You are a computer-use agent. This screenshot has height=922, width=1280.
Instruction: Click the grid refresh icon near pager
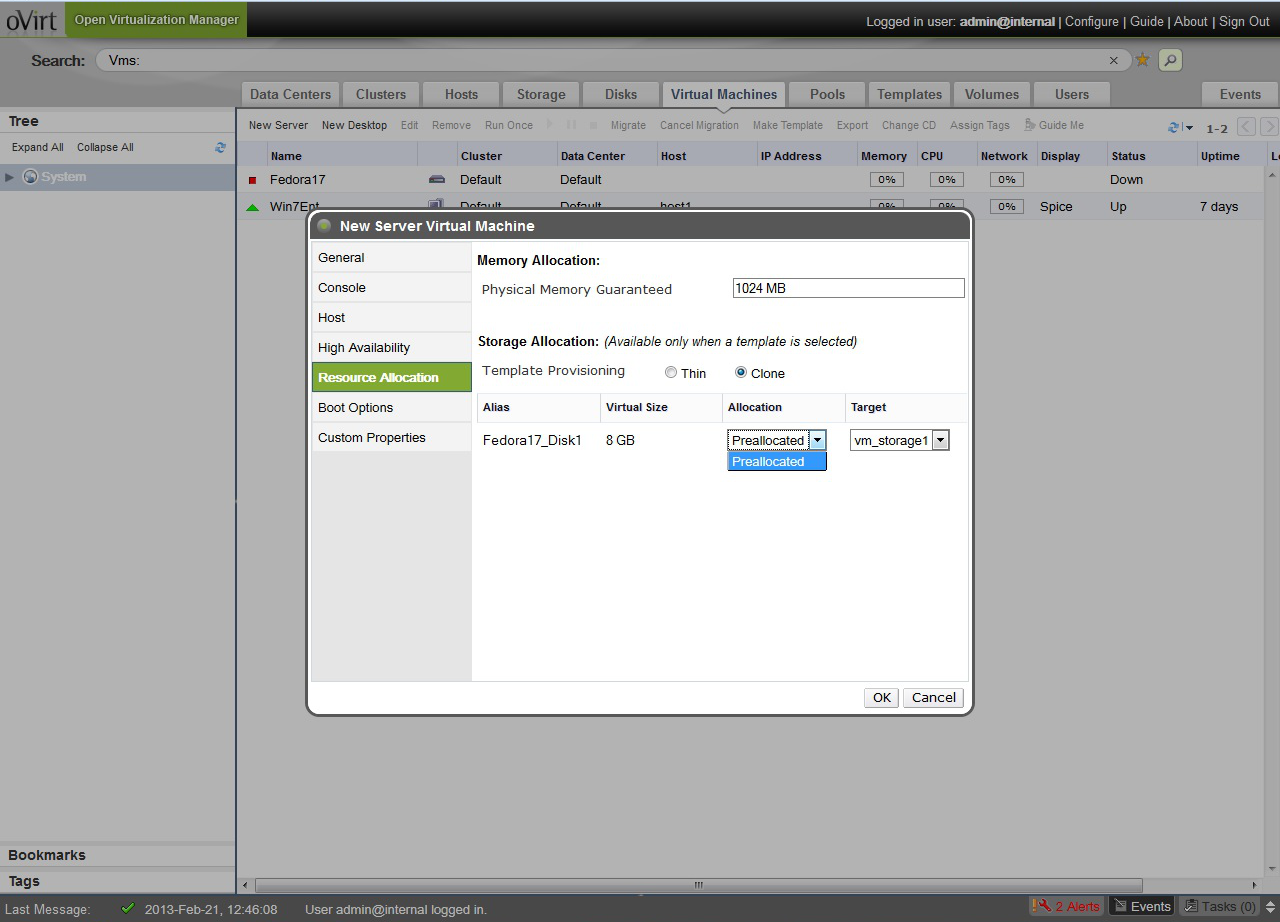pyautogui.click(x=1174, y=127)
